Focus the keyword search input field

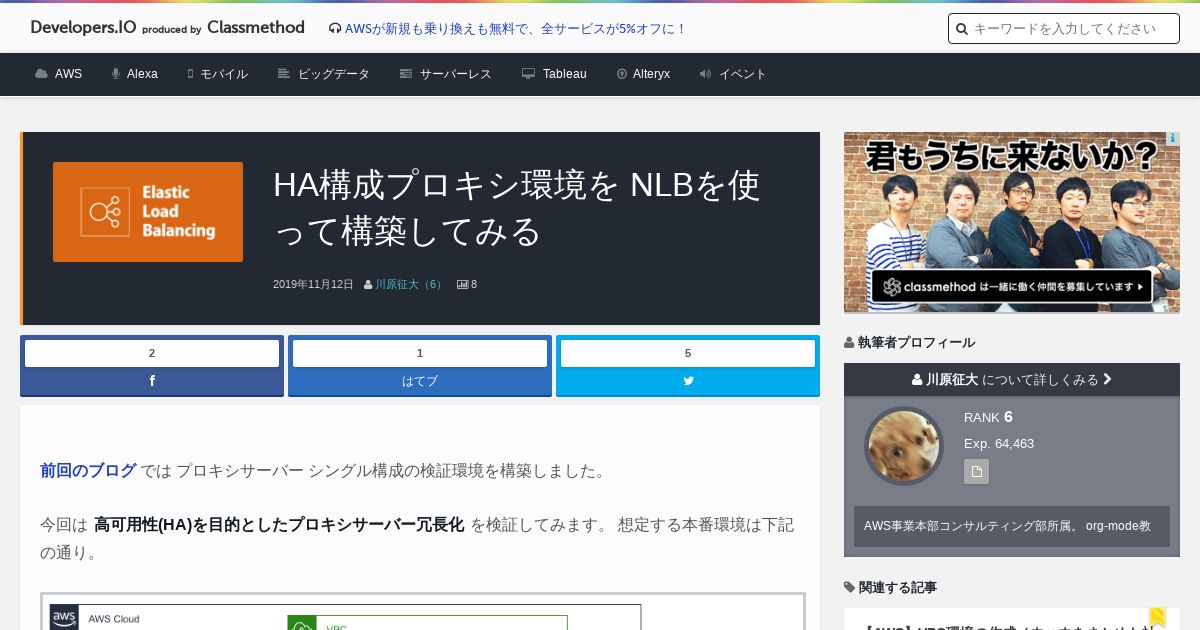point(1064,29)
